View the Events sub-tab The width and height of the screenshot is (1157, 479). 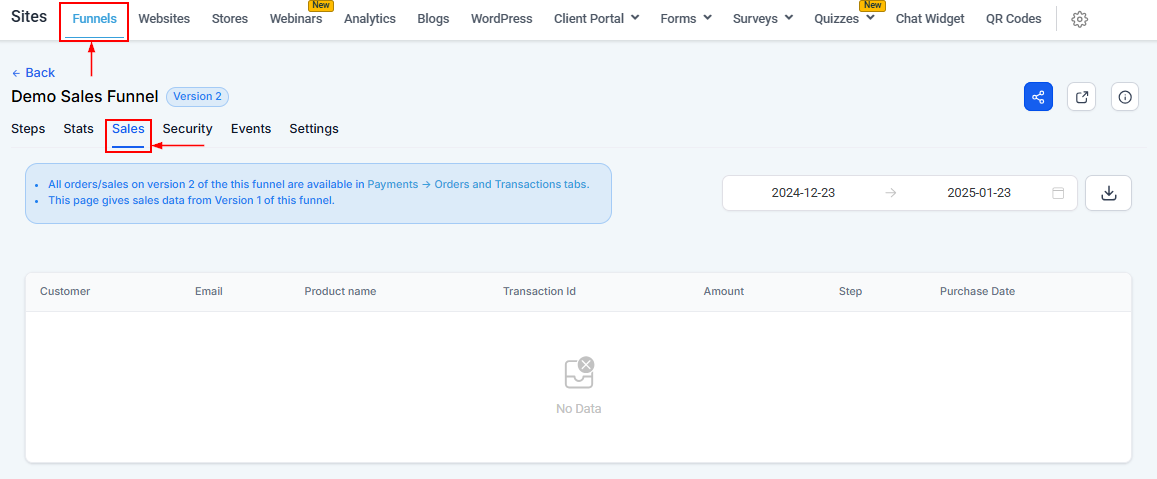pos(251,128)
